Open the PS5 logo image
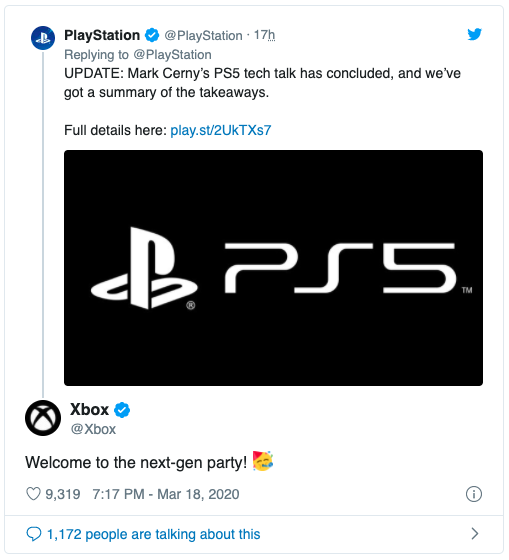Image resolution: width=509 pixels, height=560 pixels. click(x=273, y=268)
